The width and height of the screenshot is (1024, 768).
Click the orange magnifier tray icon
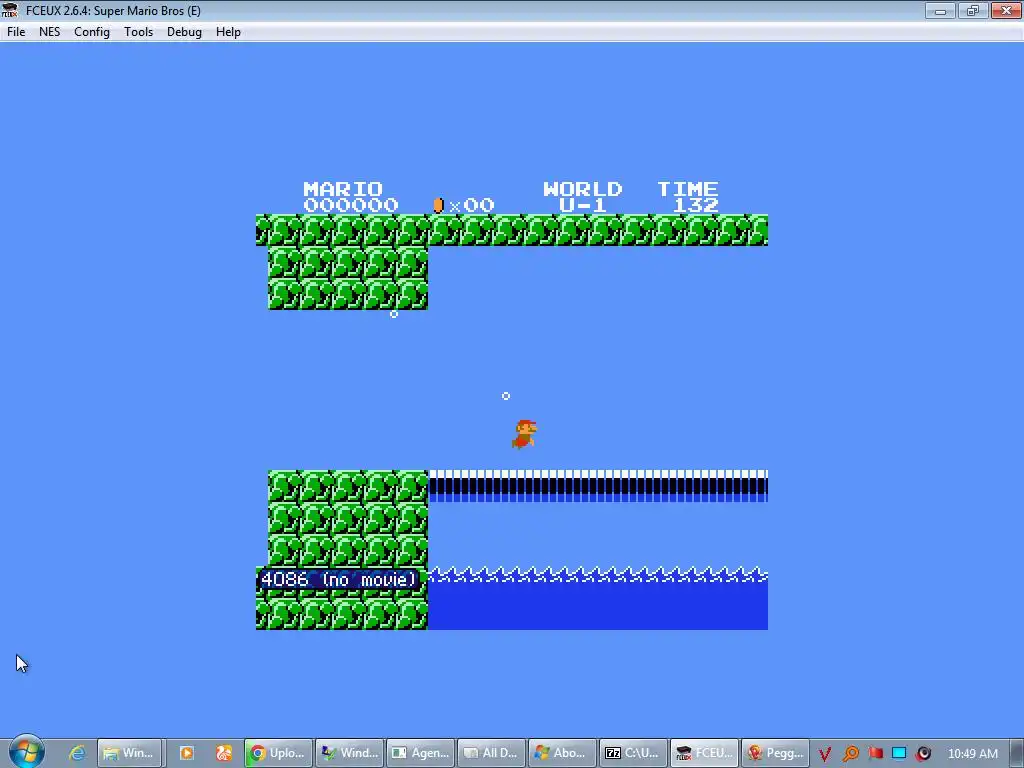click(850, 754)
